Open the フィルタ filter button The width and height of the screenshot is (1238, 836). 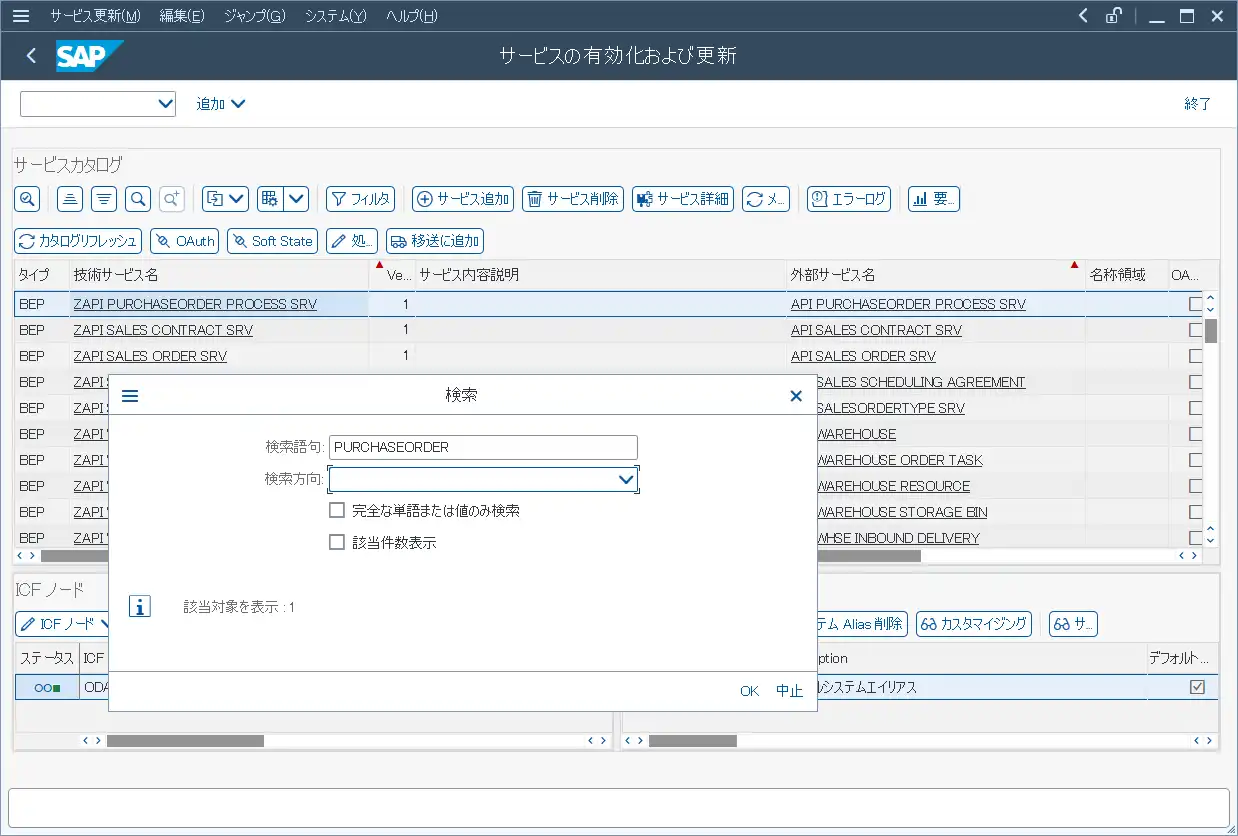pyautogui.click(x=360, y=199)
